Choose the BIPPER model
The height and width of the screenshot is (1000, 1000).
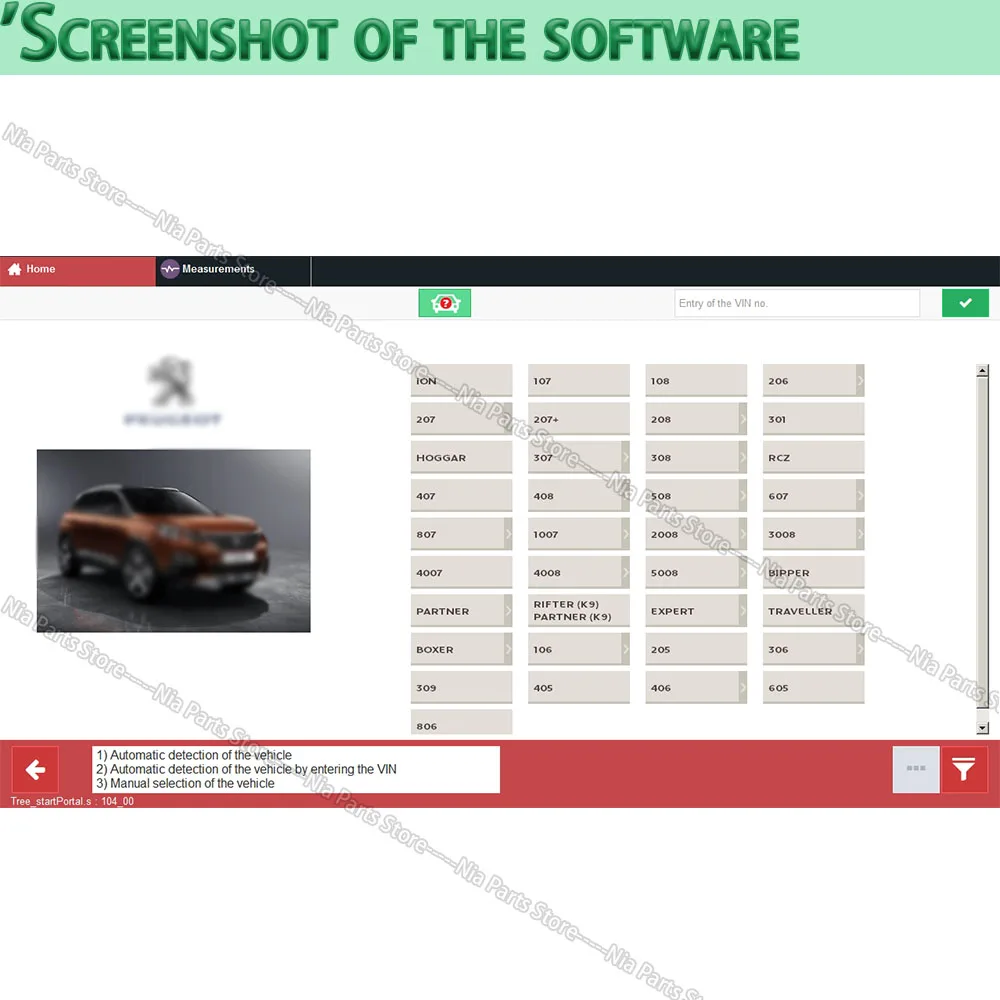pyautogui.click(x=813, y=572)
